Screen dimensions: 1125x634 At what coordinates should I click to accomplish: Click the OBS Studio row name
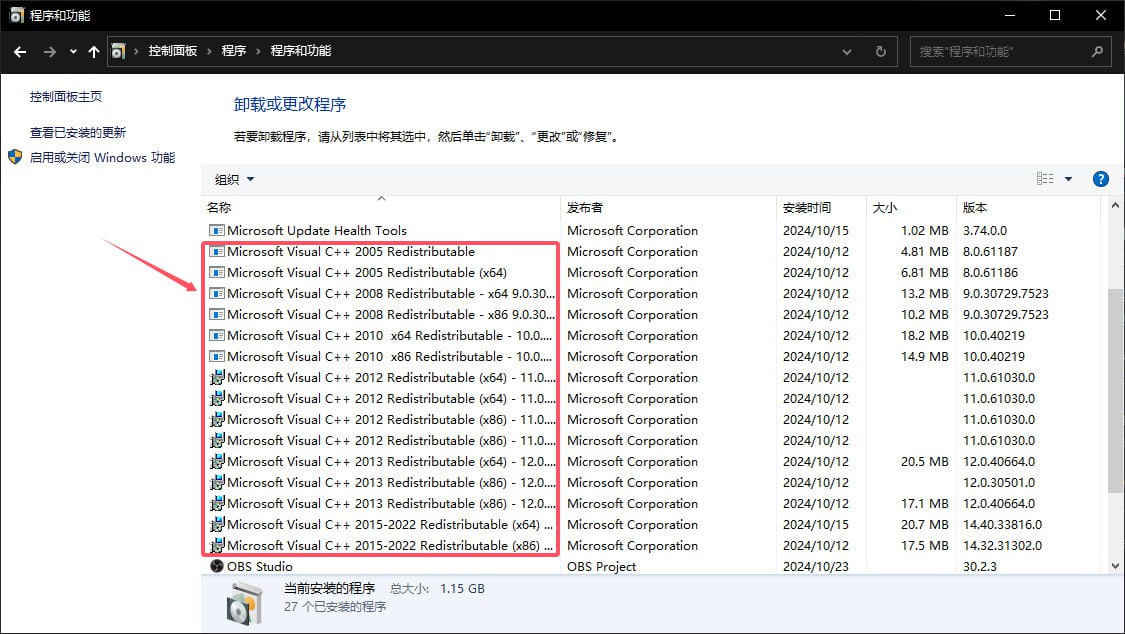[x=260, y=567]
